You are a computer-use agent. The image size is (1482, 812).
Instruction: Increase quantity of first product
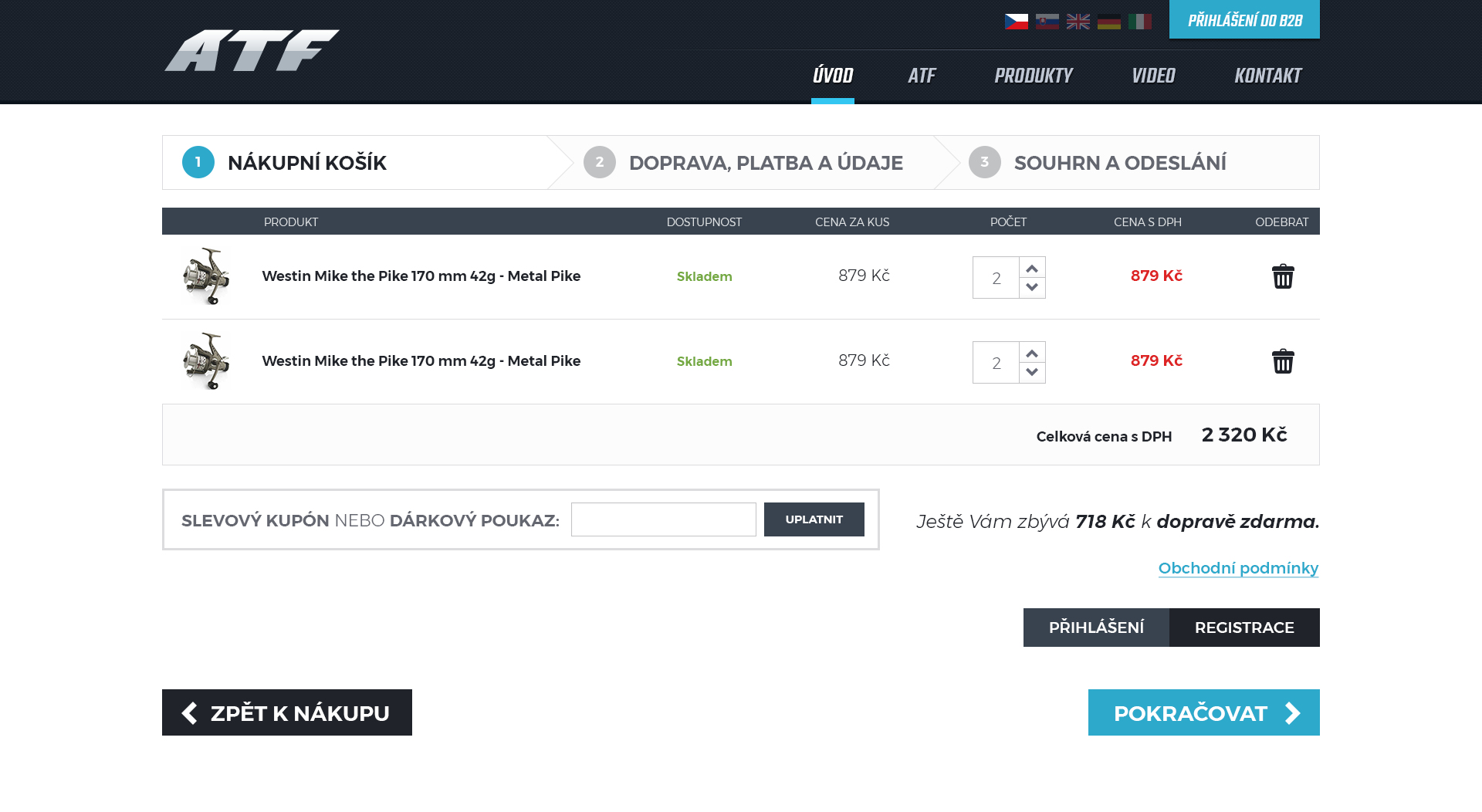pyautogui.click(x=1032, y=268)
